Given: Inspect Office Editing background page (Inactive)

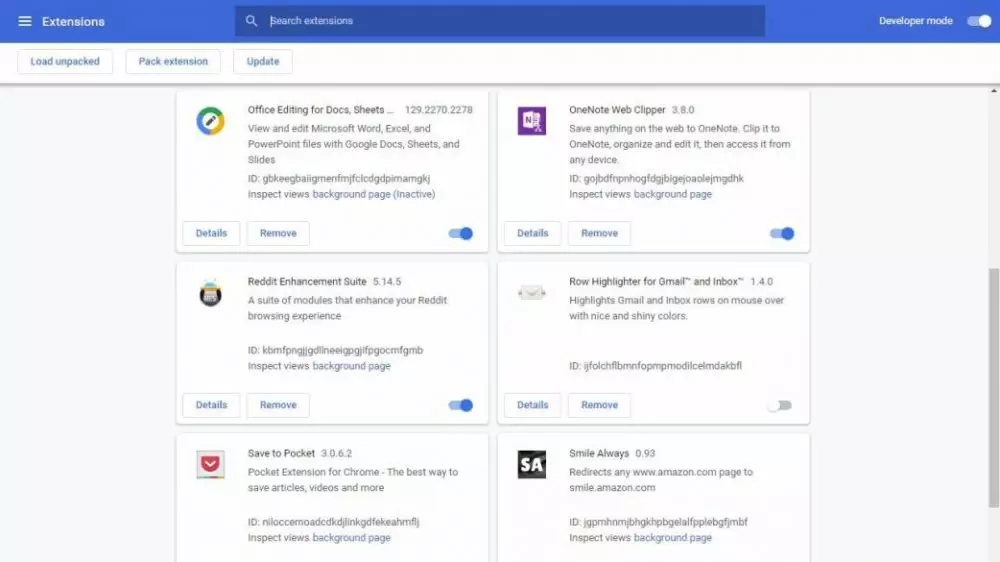Looking at the screenshot, I should [374, 194].
